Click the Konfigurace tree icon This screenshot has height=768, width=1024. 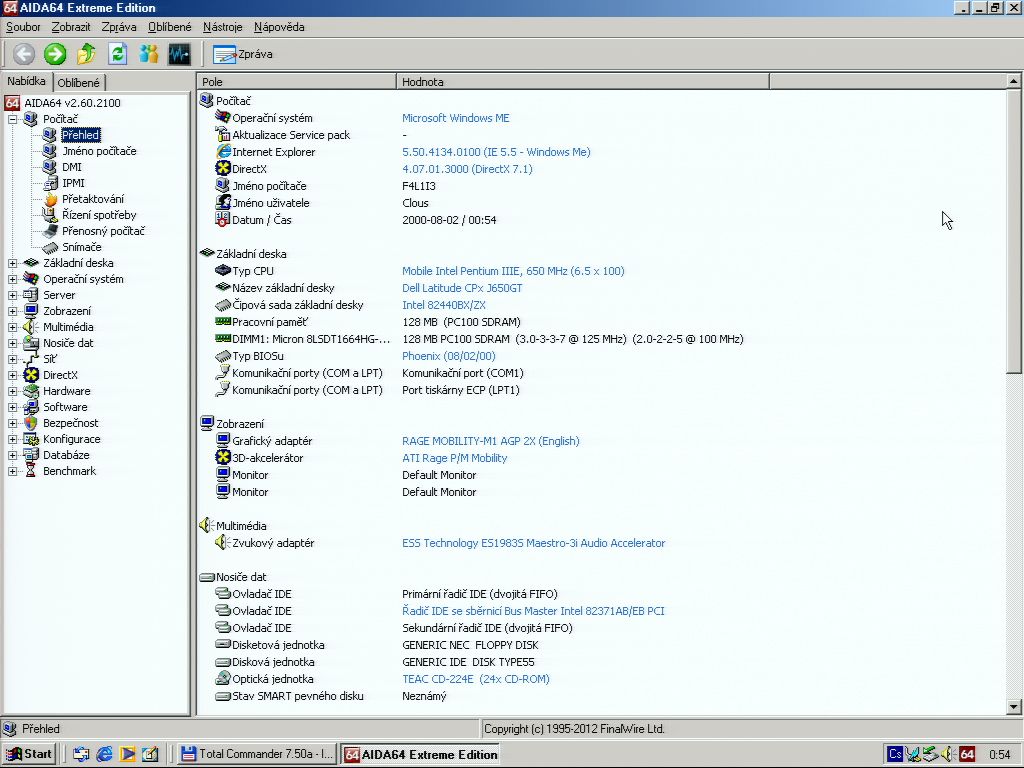31,439
